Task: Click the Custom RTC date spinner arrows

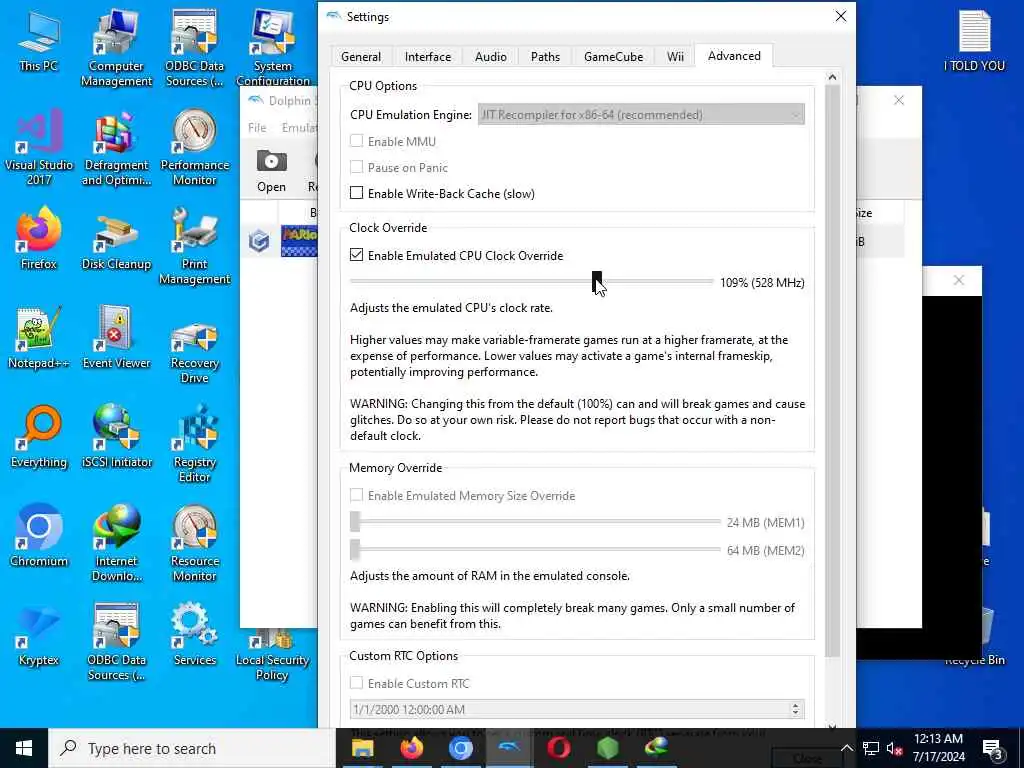Action: click(x=795, y=709)
